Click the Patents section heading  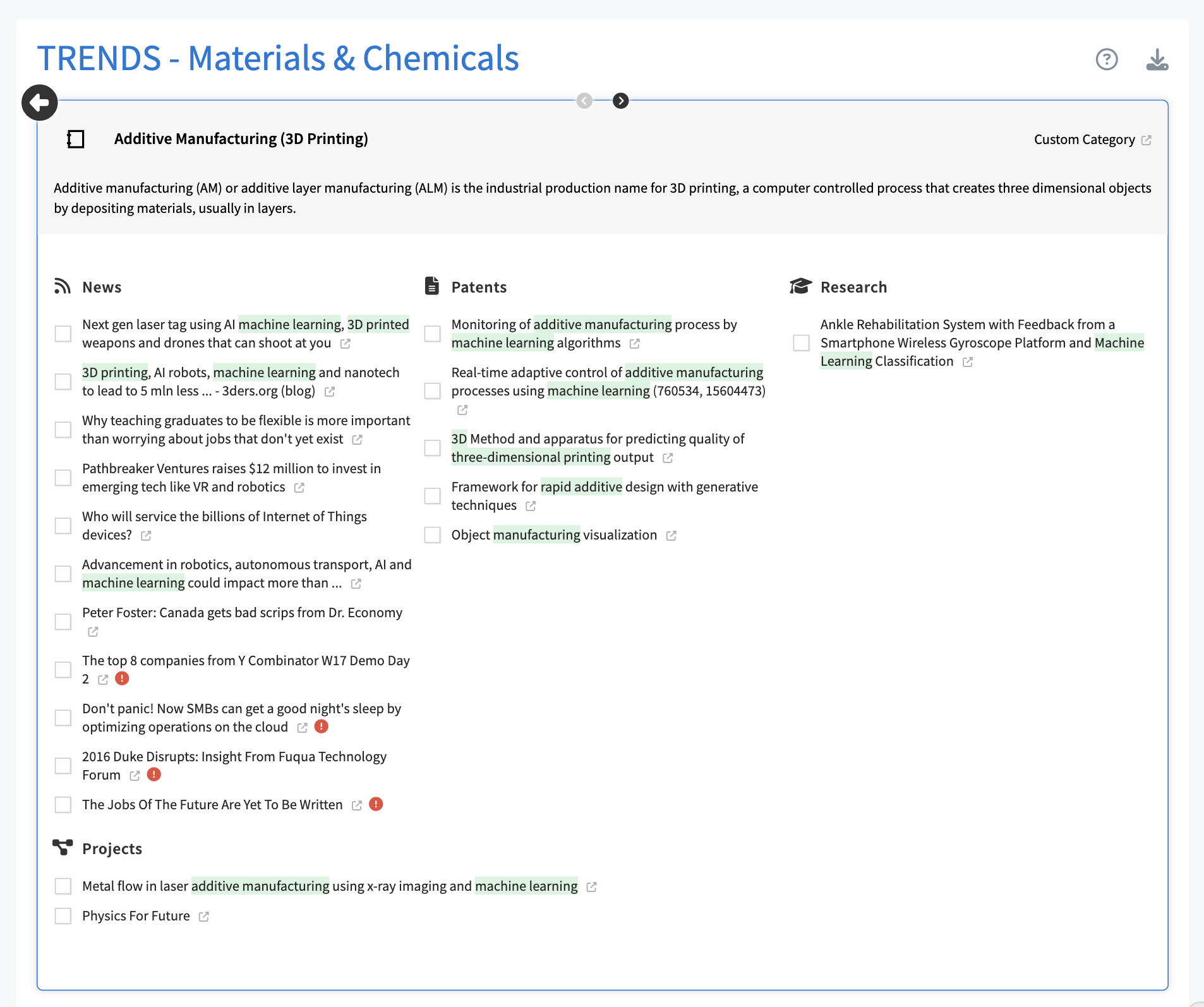479,287
